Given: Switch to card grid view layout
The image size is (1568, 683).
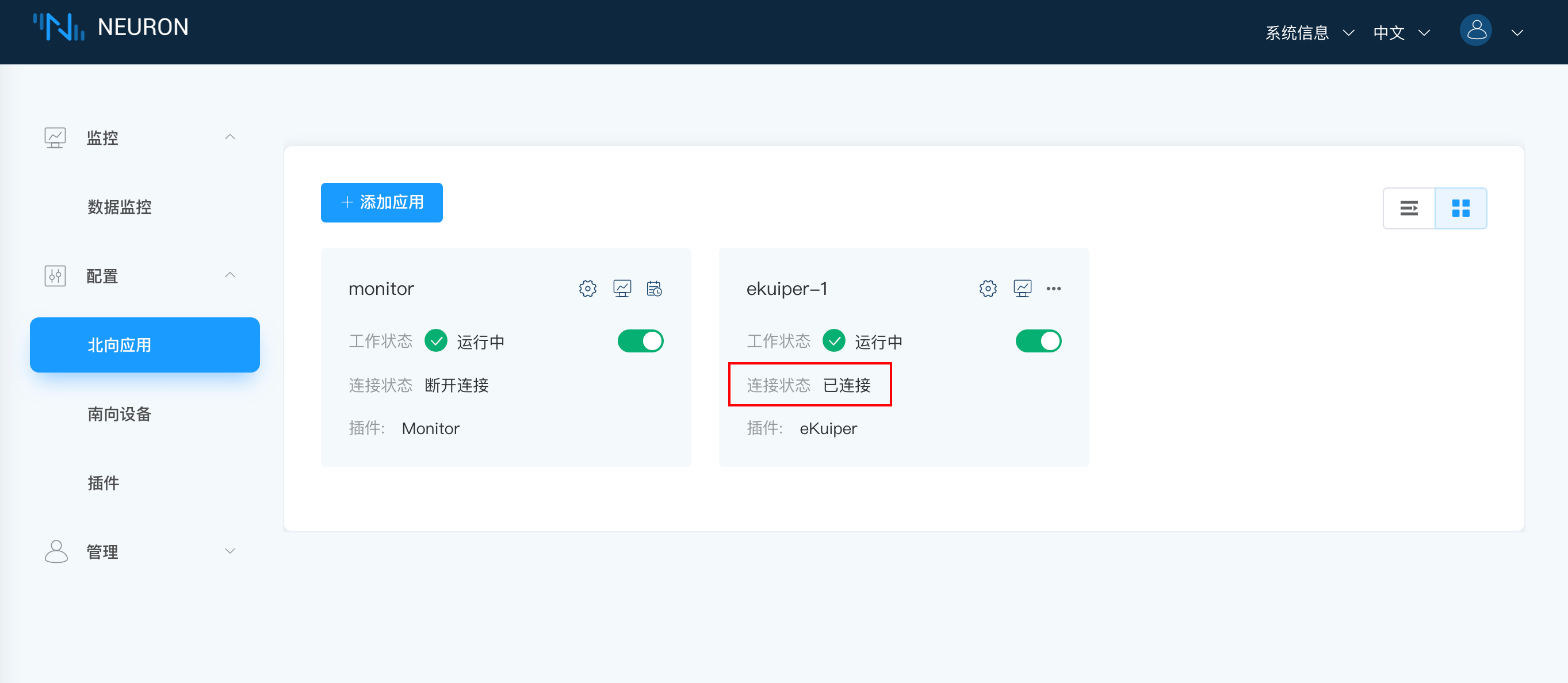Looking at the screenshot, I should 1460,208.
